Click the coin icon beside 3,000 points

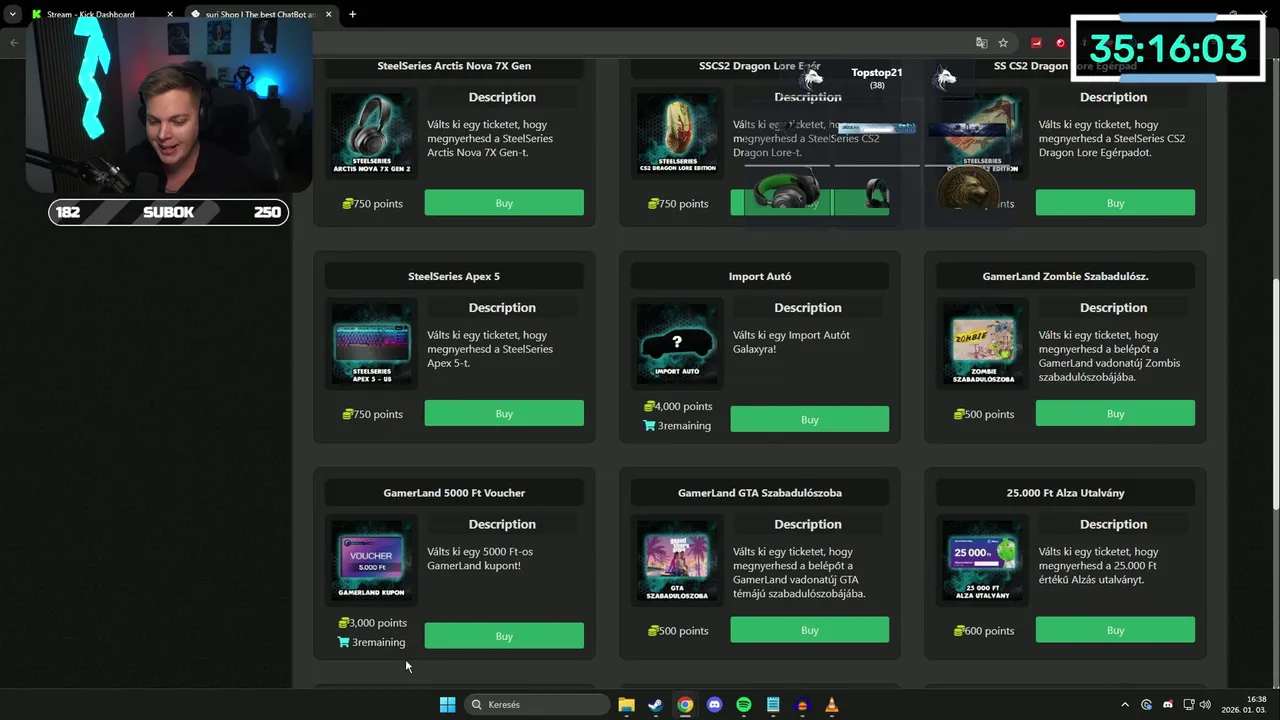coord(344,623)
